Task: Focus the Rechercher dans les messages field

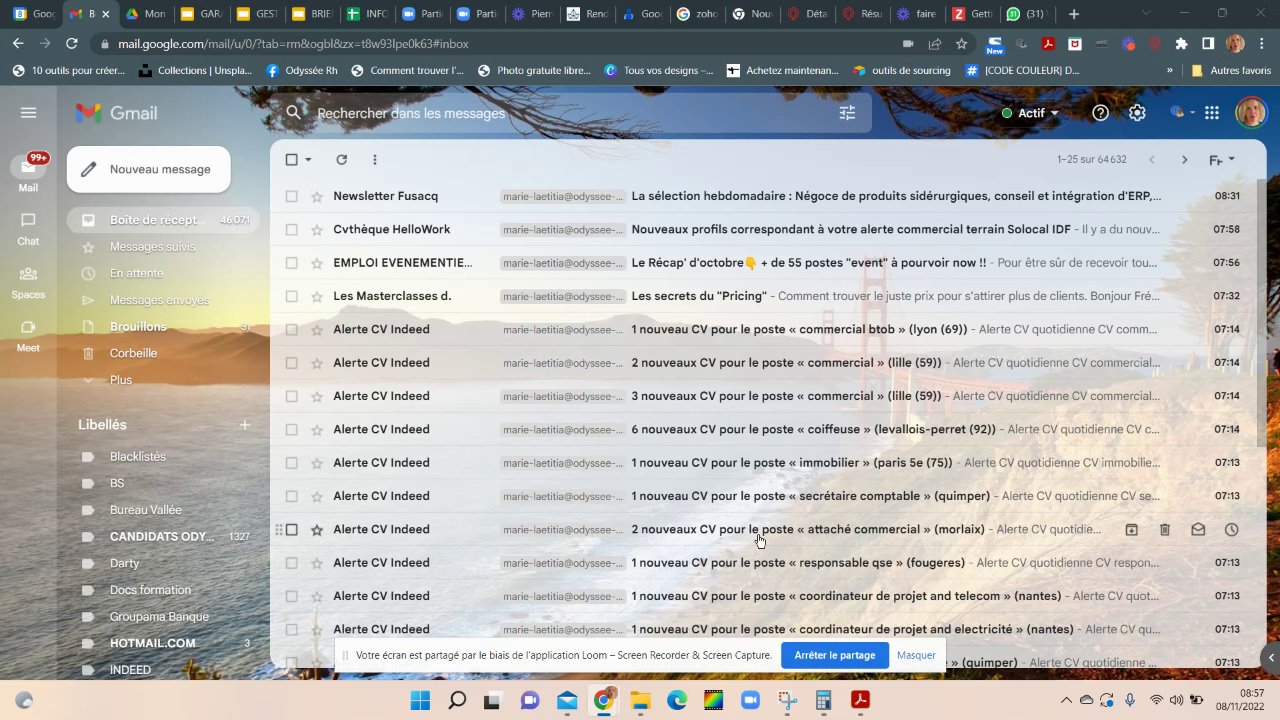Action: [x=570, y=113]
